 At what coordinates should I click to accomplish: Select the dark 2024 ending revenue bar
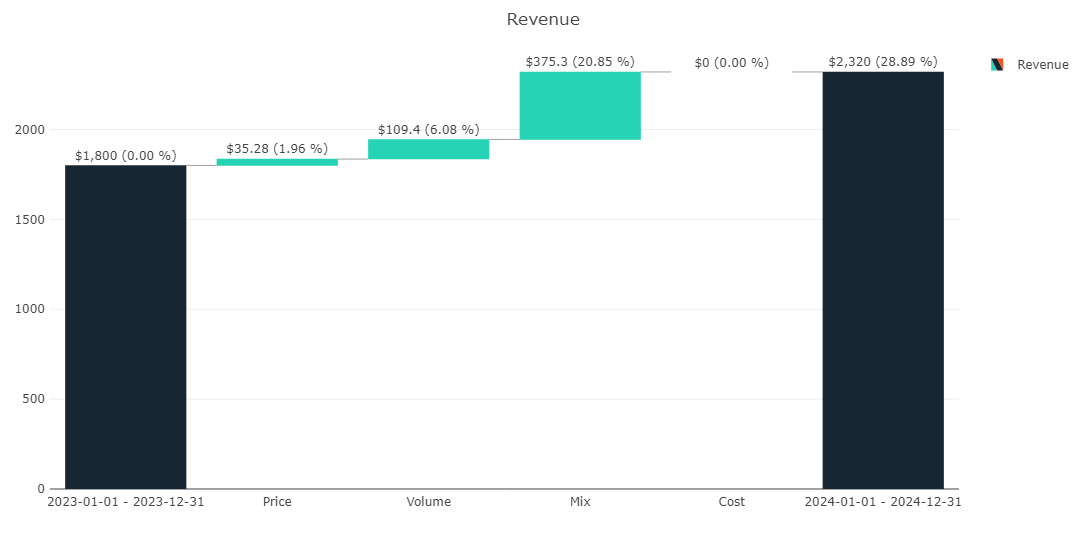click(x=882, y=280)
